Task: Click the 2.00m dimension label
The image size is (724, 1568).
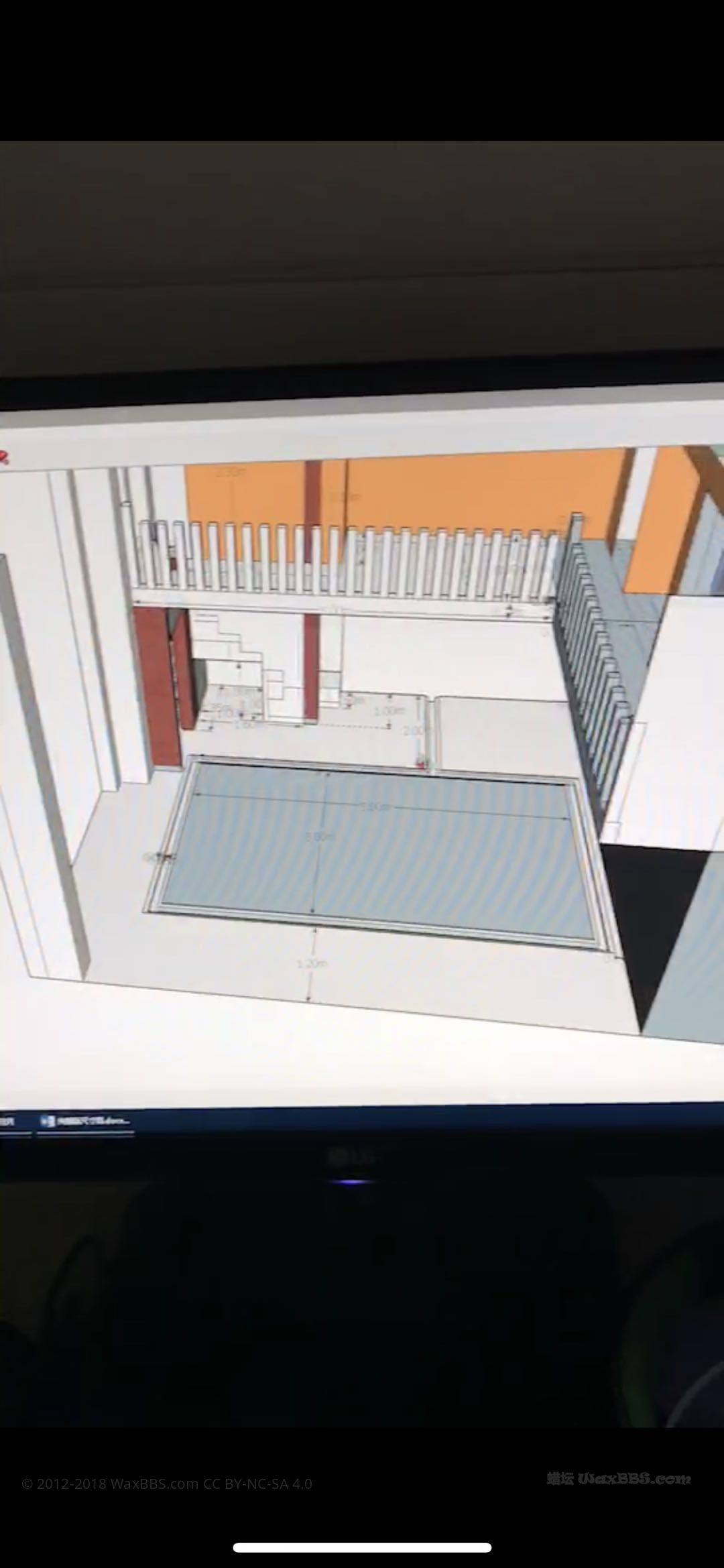Action: point(414,730)
